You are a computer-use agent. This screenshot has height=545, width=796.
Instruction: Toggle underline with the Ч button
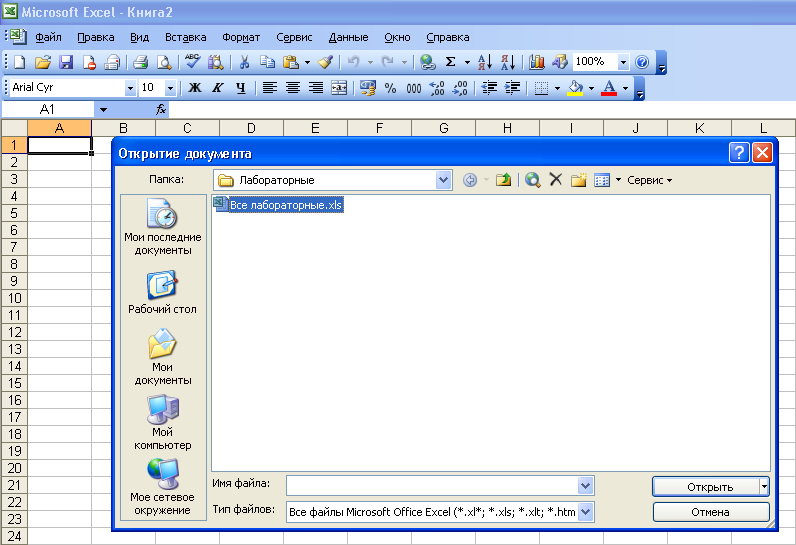(x=241, y=88)
